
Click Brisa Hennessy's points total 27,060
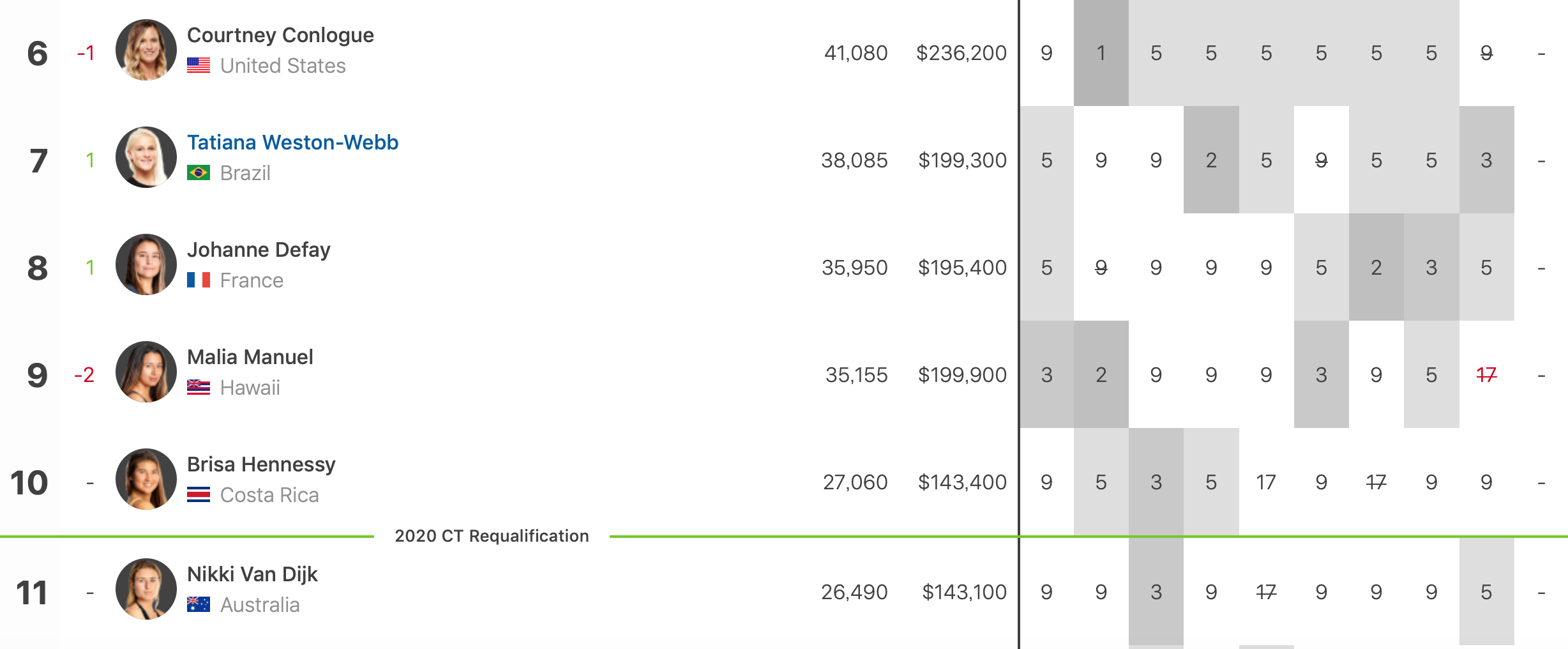click(855, 482)
